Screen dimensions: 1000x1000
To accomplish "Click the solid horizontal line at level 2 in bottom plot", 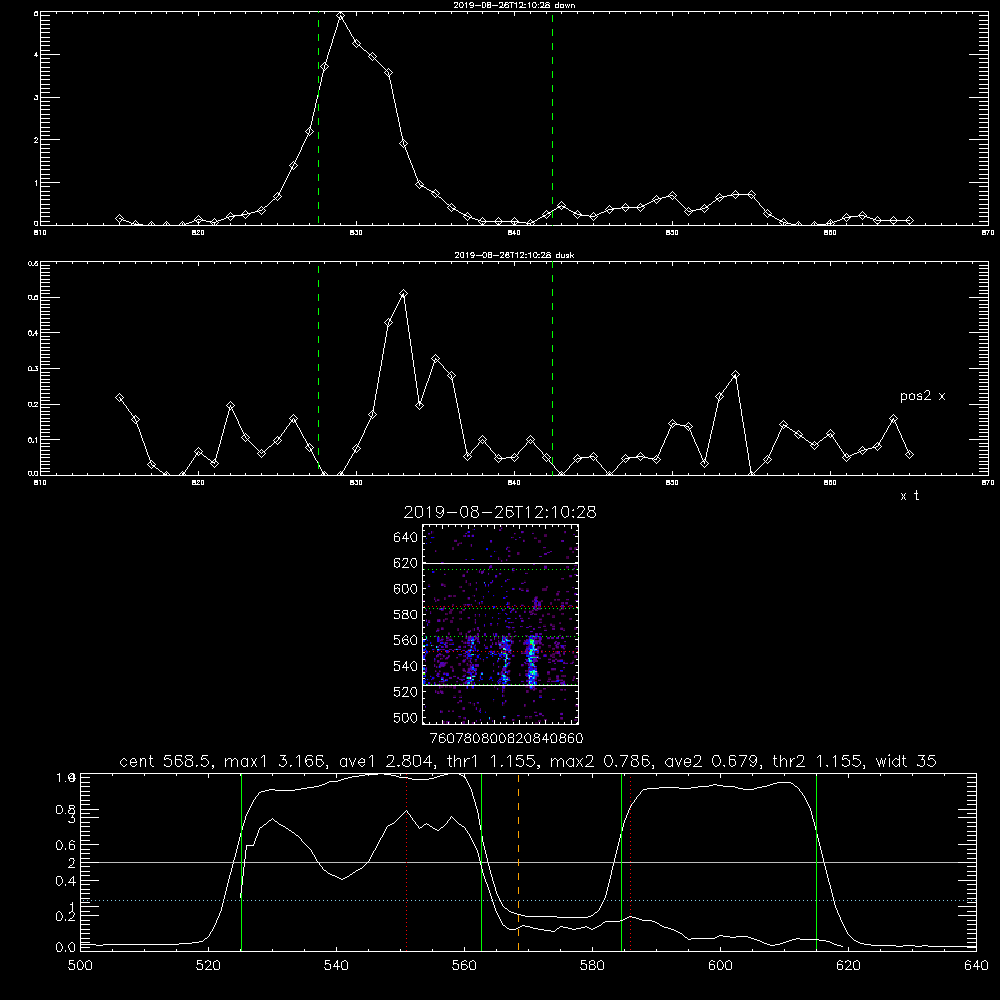I will [528, 862].
